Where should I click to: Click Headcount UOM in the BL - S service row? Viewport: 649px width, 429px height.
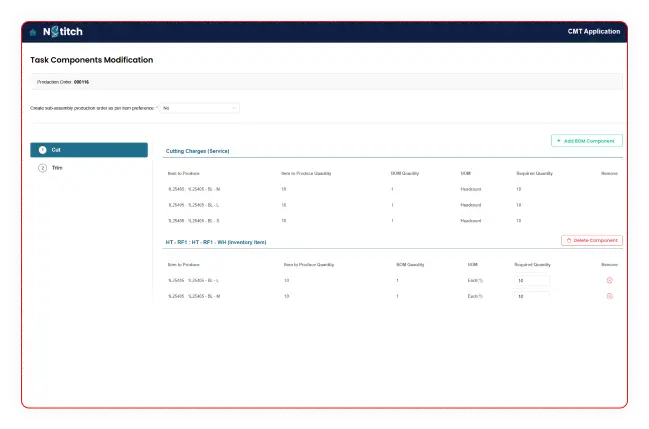tap(471, 221)
